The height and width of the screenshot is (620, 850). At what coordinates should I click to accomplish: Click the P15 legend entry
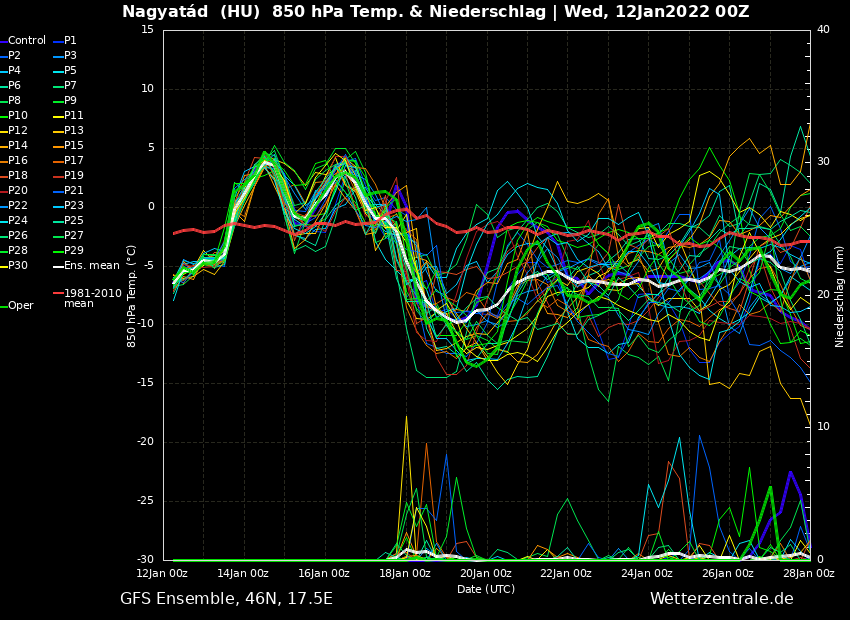click(x=73, y=146)
